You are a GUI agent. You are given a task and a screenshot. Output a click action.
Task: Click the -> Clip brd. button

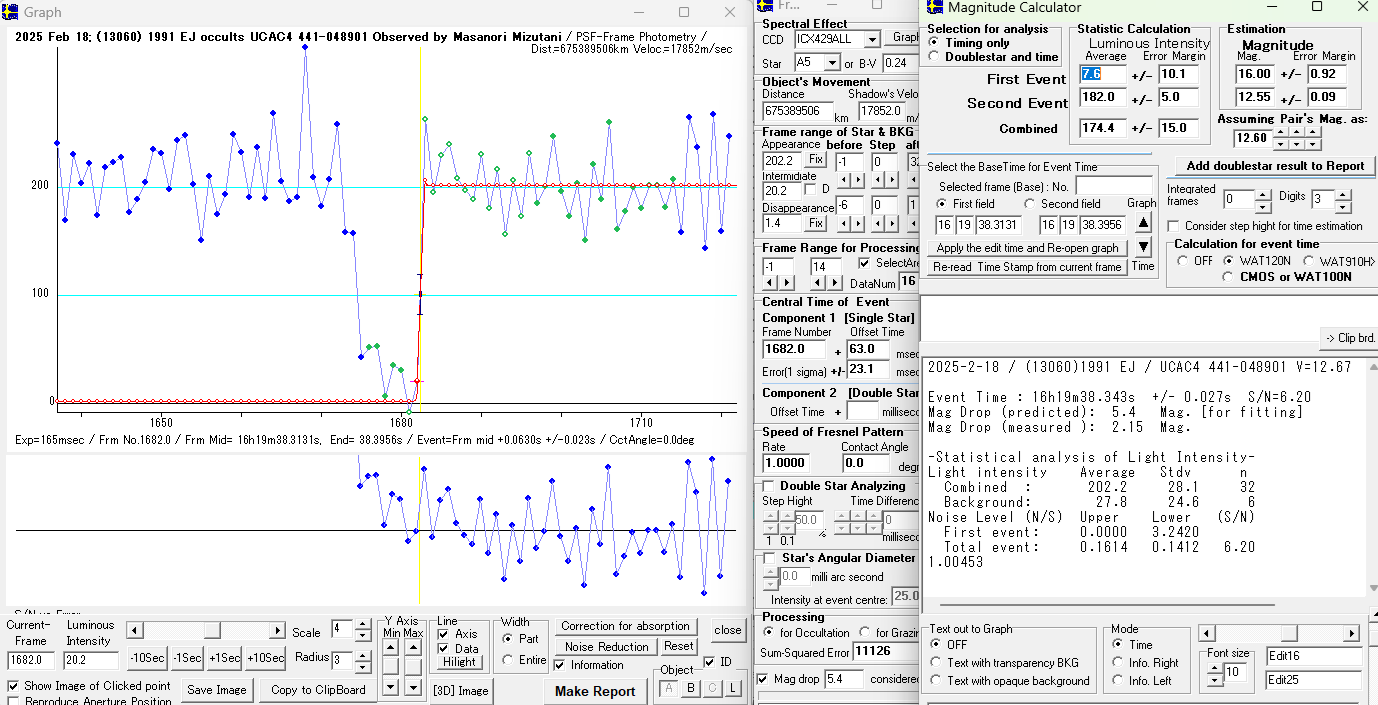click(1349, 337)
